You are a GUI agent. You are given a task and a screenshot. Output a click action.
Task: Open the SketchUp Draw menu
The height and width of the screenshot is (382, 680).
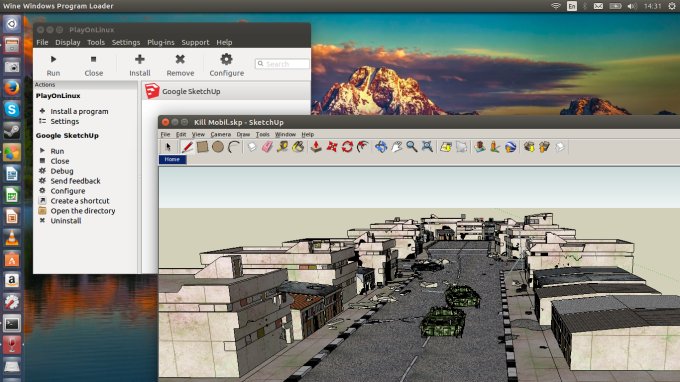(243, 134)
